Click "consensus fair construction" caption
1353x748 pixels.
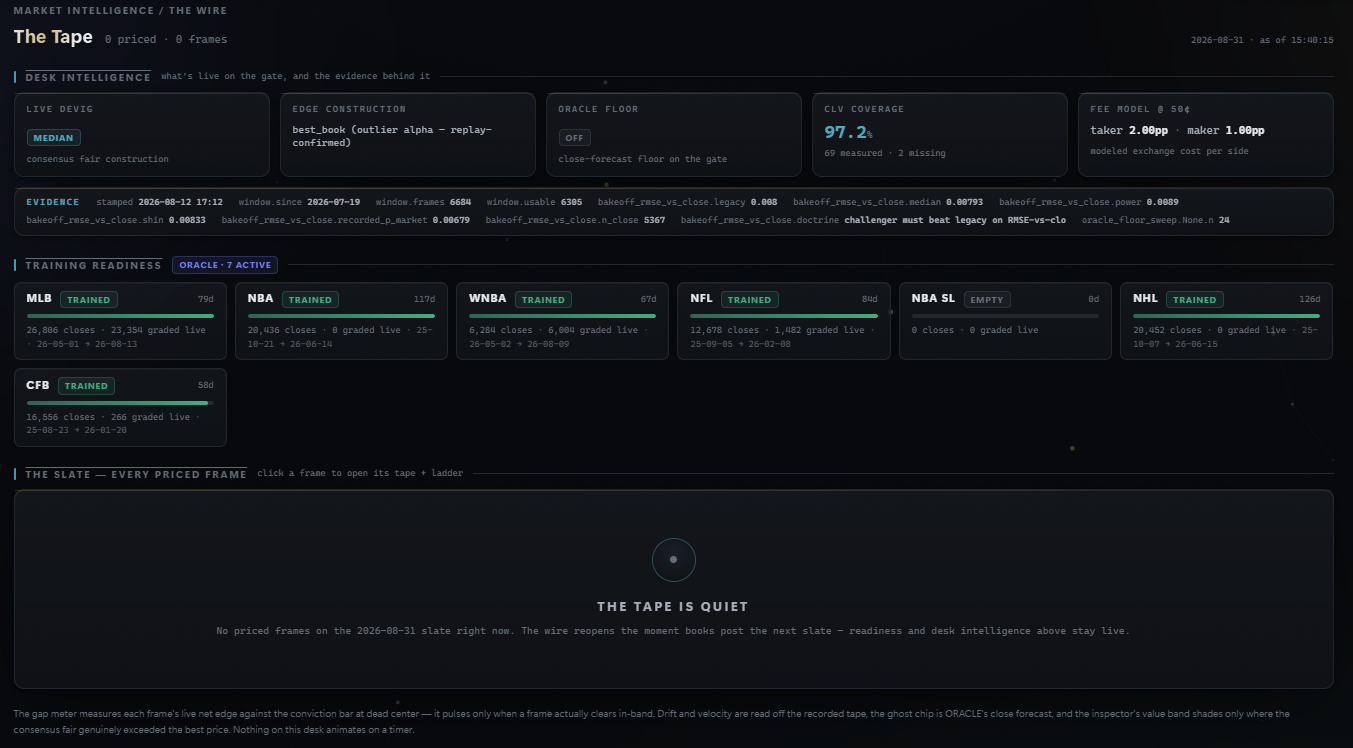98,159
